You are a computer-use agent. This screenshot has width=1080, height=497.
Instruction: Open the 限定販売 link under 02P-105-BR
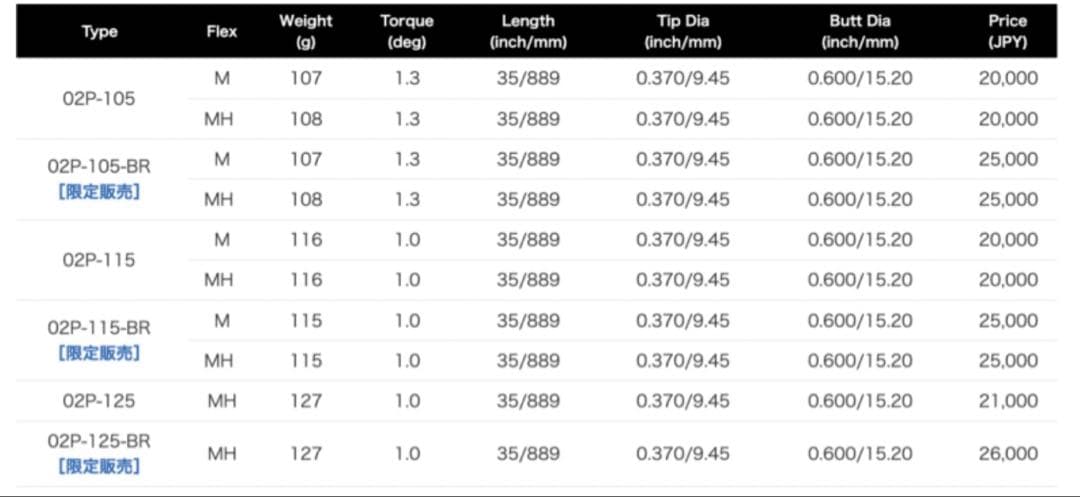pos(99,192)
